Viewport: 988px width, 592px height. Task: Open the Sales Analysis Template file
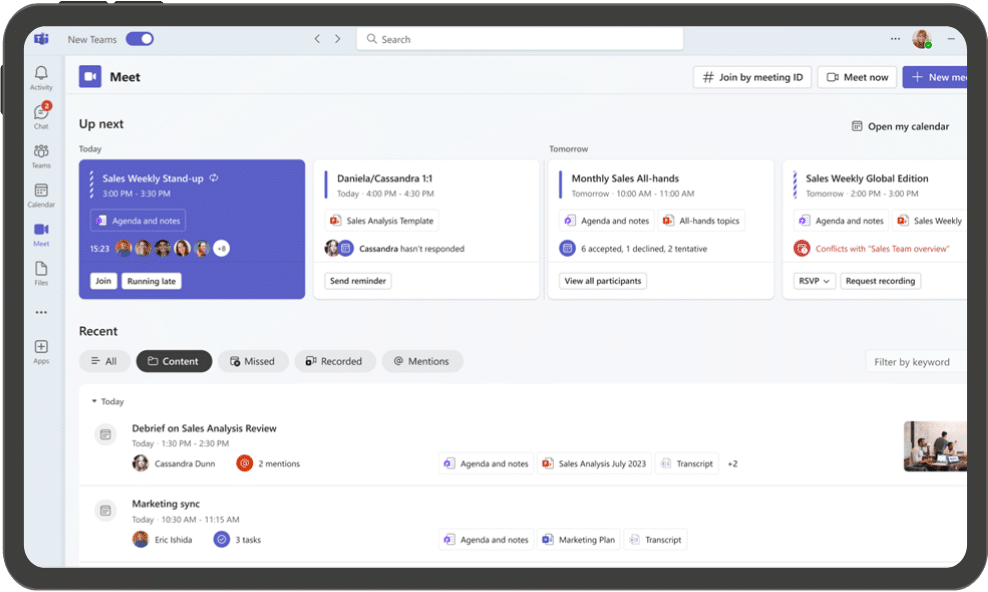point(382,220)
